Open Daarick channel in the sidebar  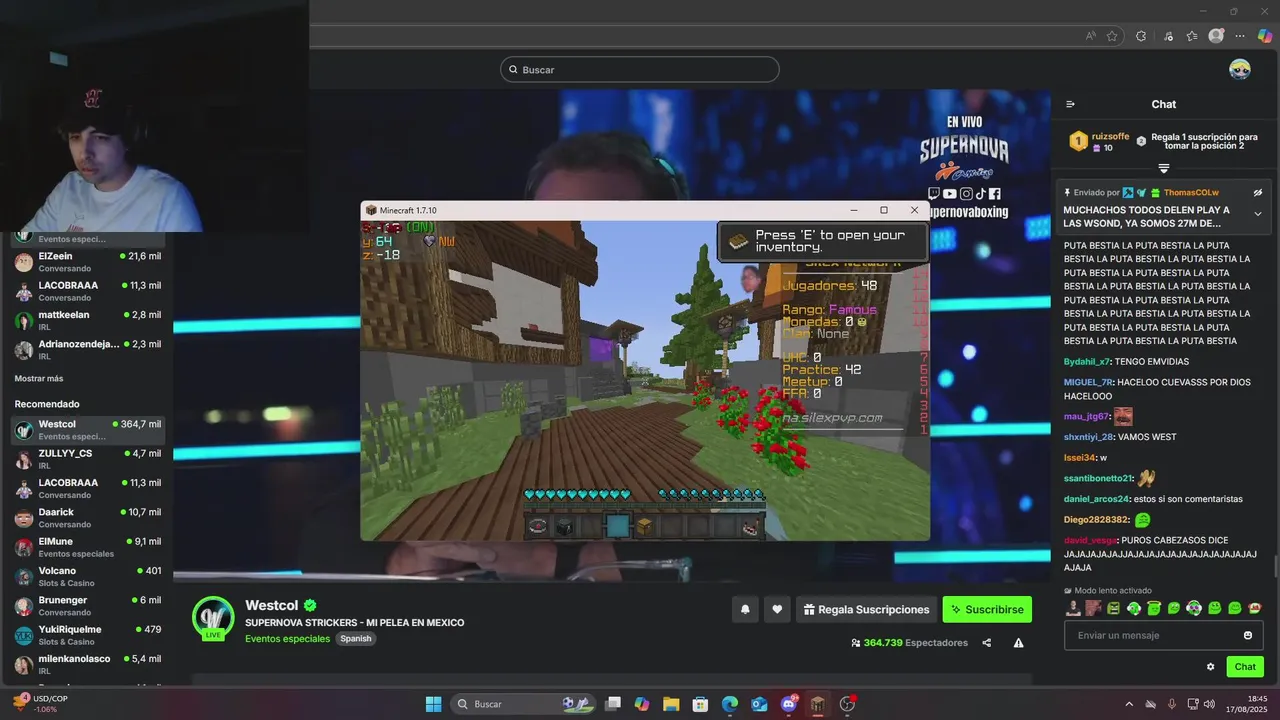point(89,518)
